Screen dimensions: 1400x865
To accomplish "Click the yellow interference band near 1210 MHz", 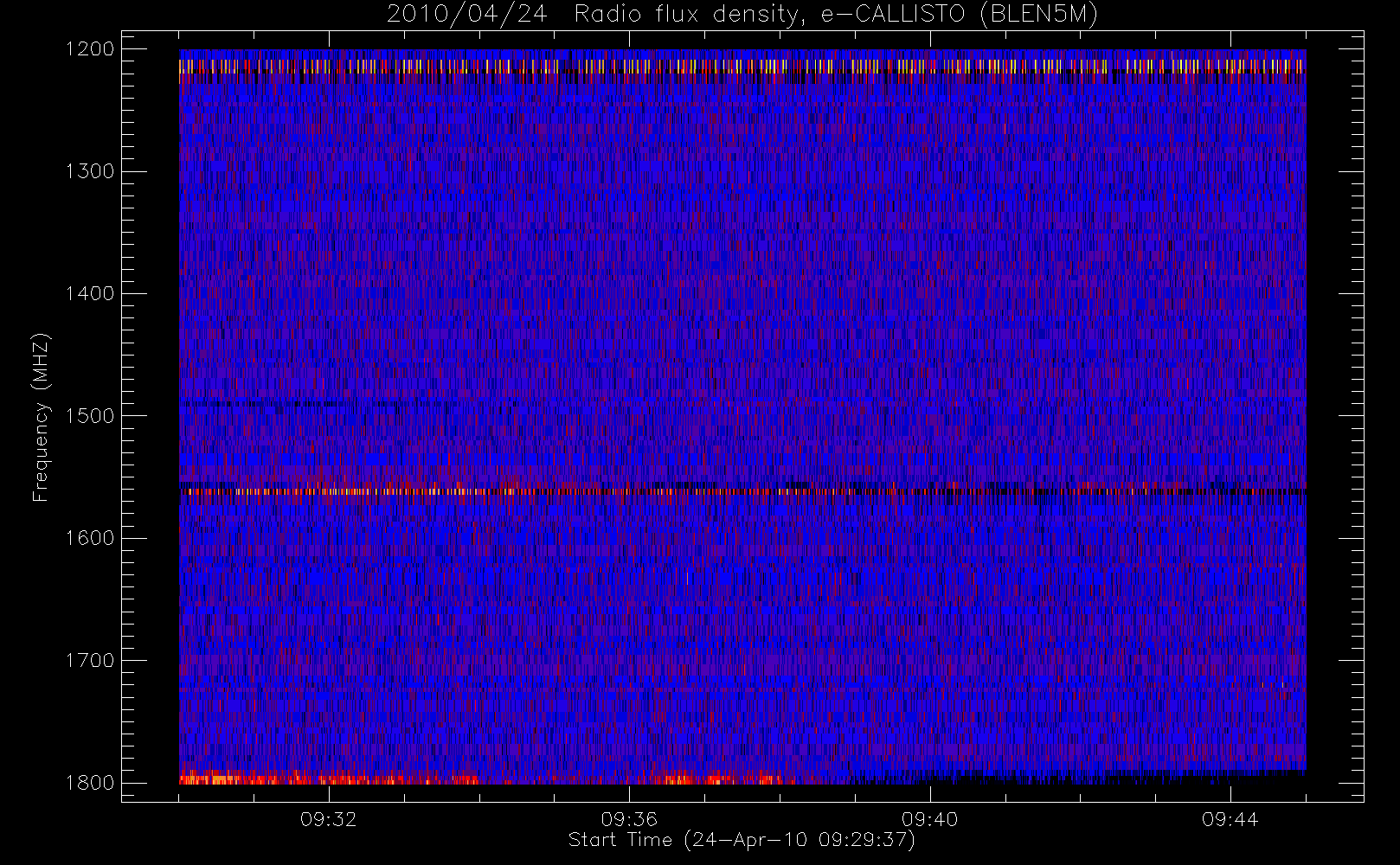I will [742, 66].
